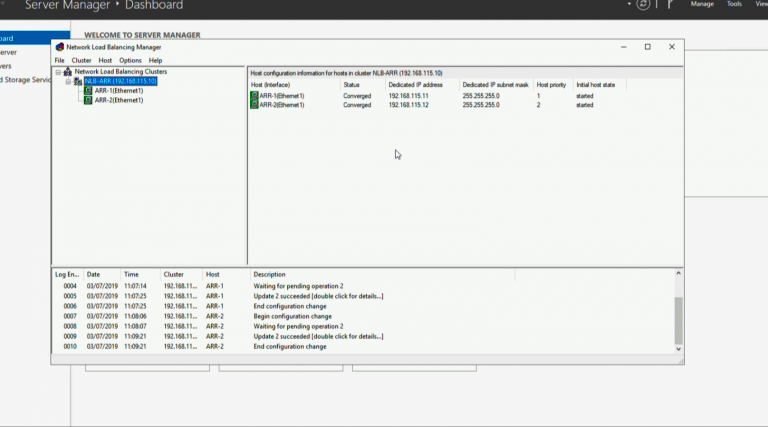This screenshot has height=427, width=768.
Task: Click ARR-2 host icon in host list
Action: point(254,105)
